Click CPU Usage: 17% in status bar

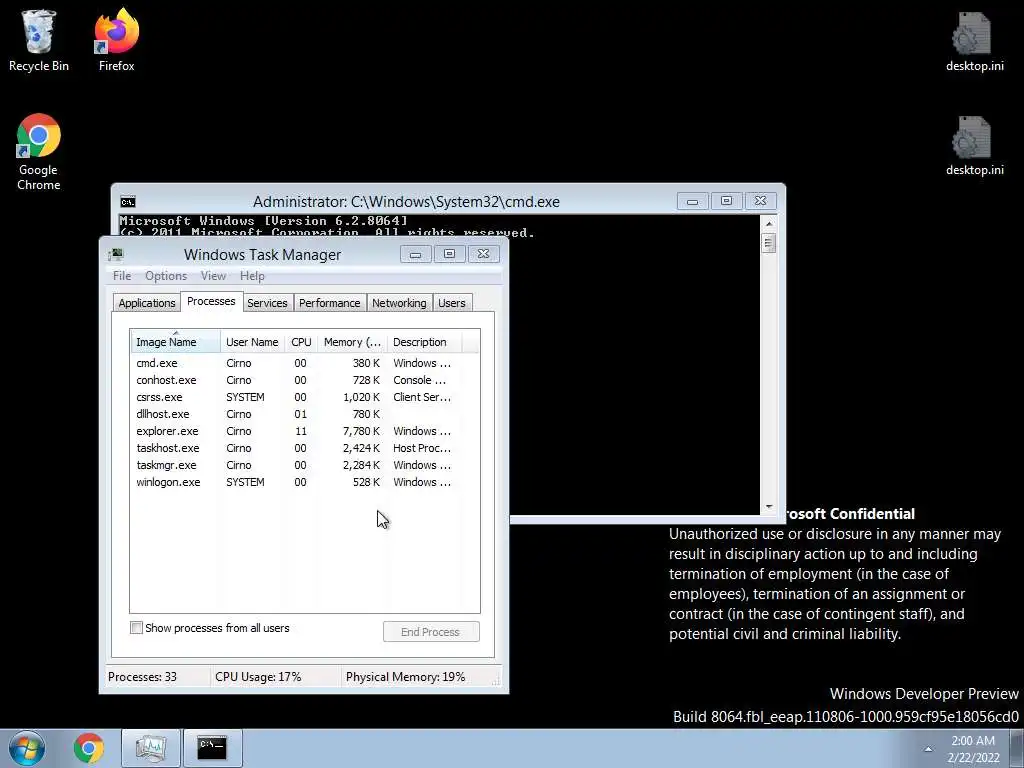258,677
